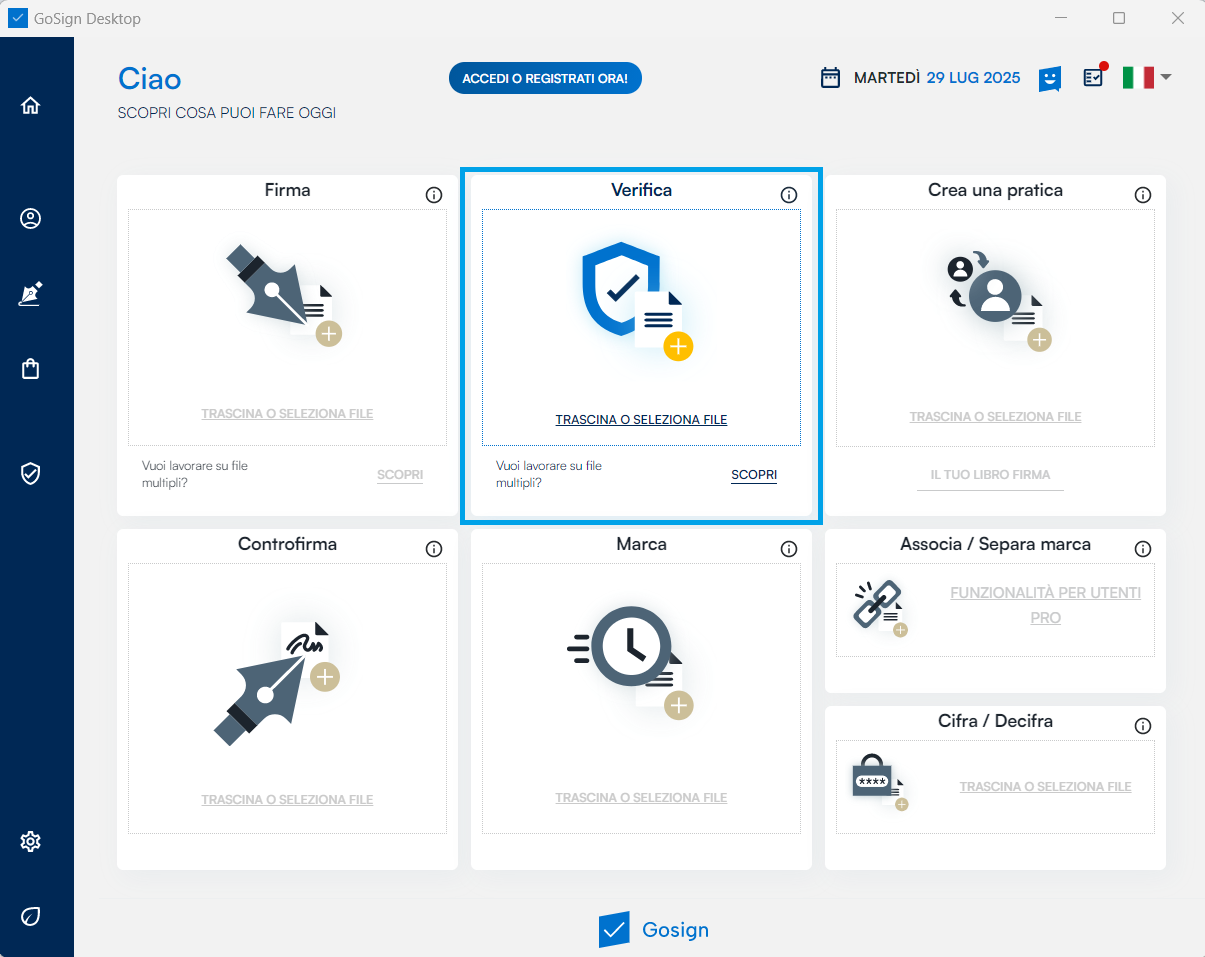The image size is (1205, 957).
Task: Expand the Italian flag language dropdown
Action: tap(1146, 77)
